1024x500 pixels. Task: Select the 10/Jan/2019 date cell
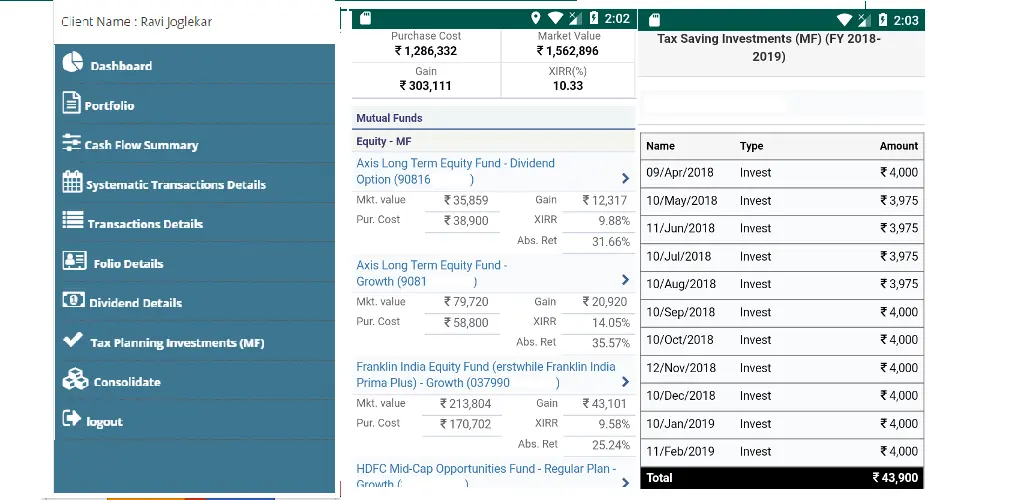click(680, 424)
